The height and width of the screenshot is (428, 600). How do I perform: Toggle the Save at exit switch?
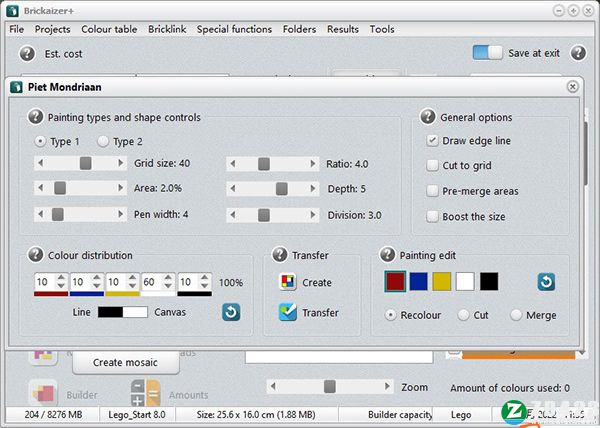point(487,53)
